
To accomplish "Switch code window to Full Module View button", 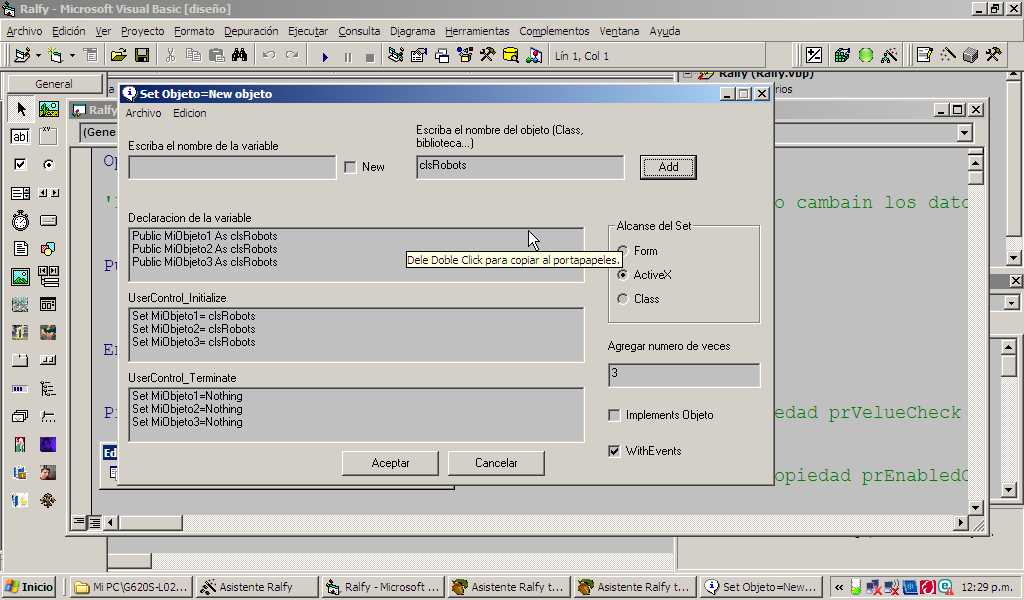I will [x=93, y=522].
